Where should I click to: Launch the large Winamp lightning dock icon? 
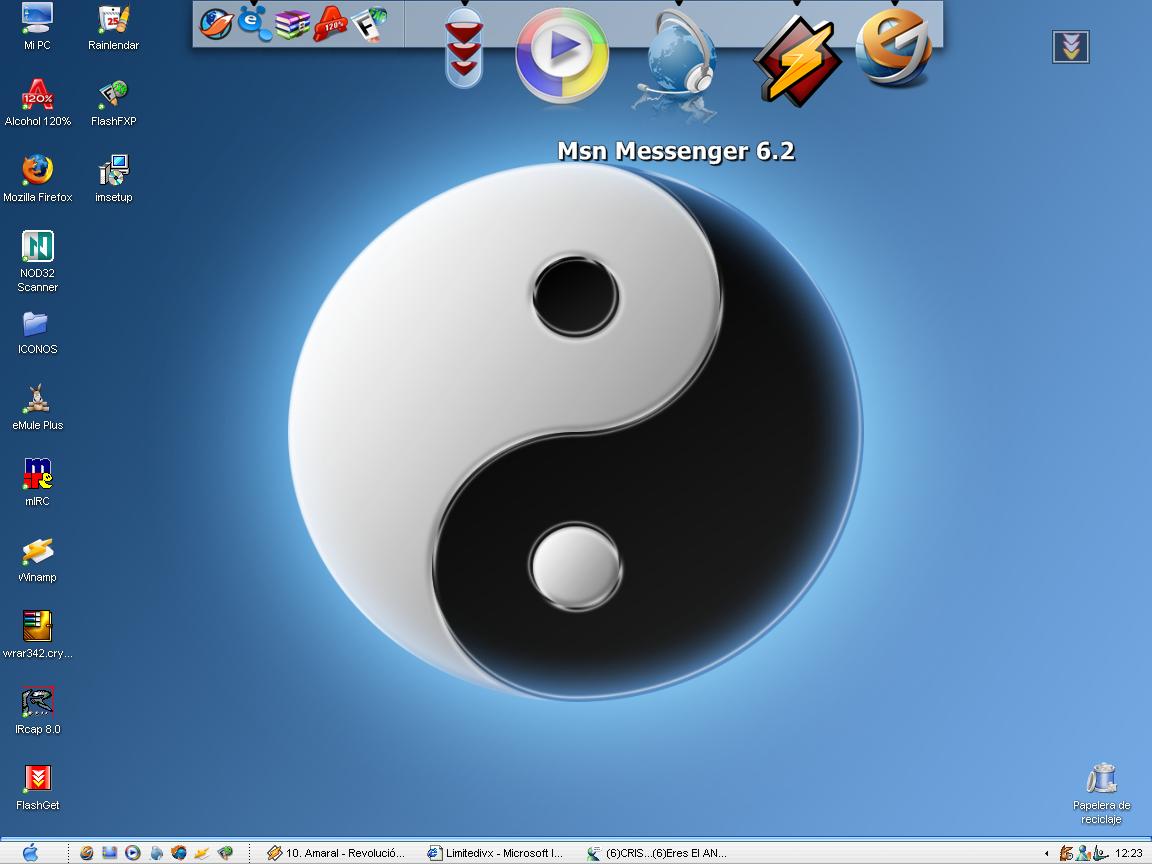[797, 61]
